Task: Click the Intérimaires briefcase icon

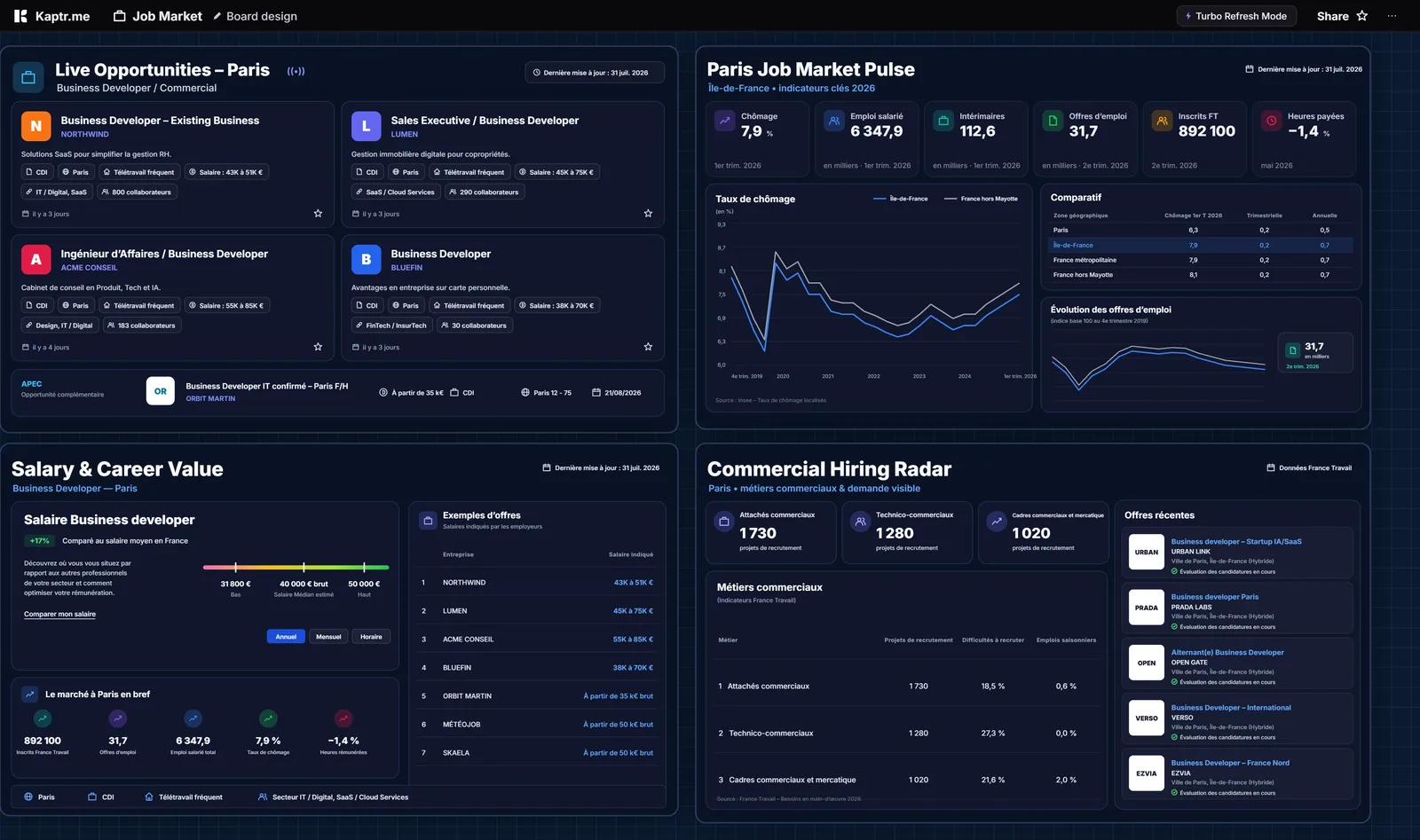Action: point(943,121)
